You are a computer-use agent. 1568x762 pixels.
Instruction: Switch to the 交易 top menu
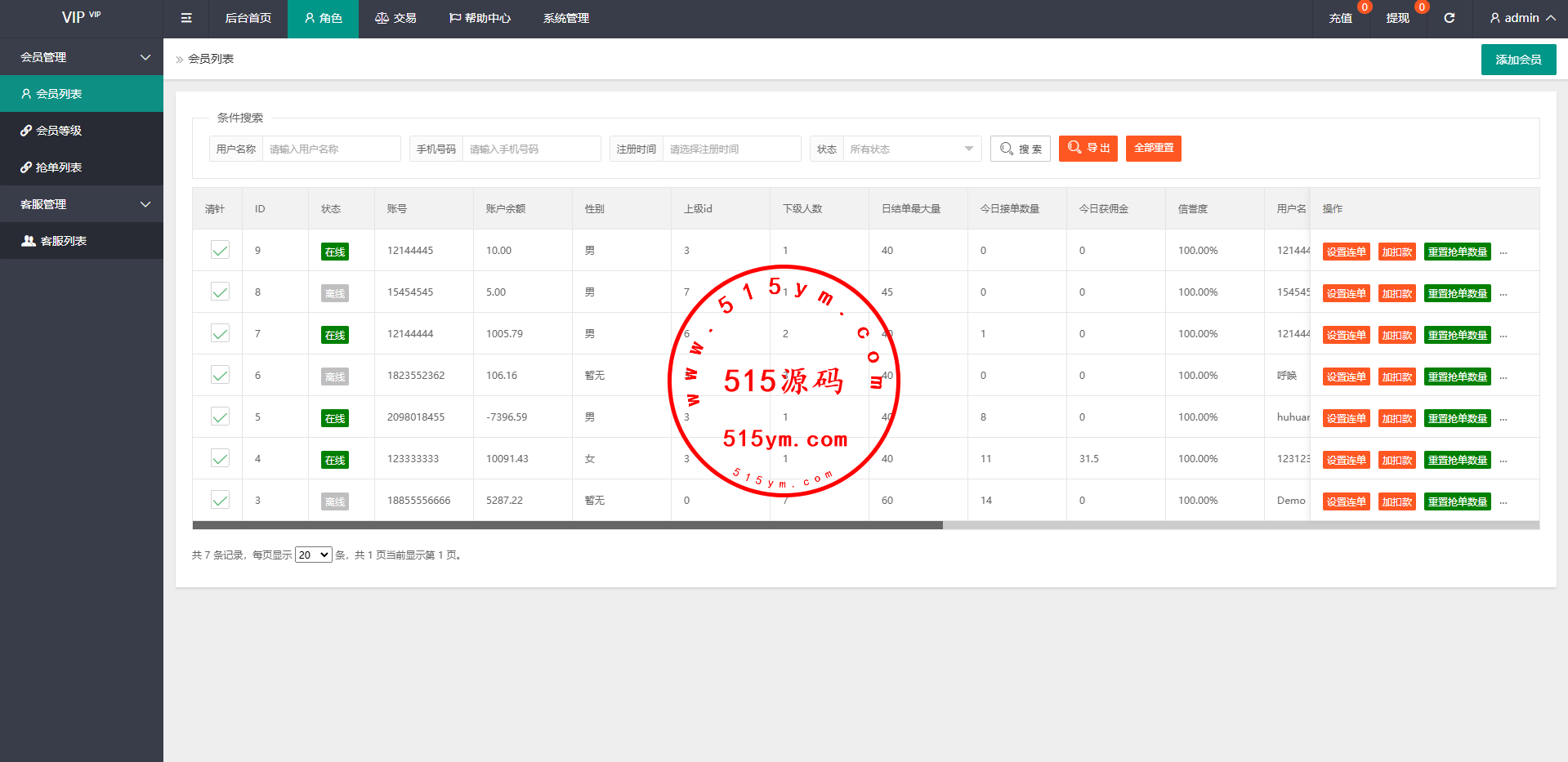(395, 18)
